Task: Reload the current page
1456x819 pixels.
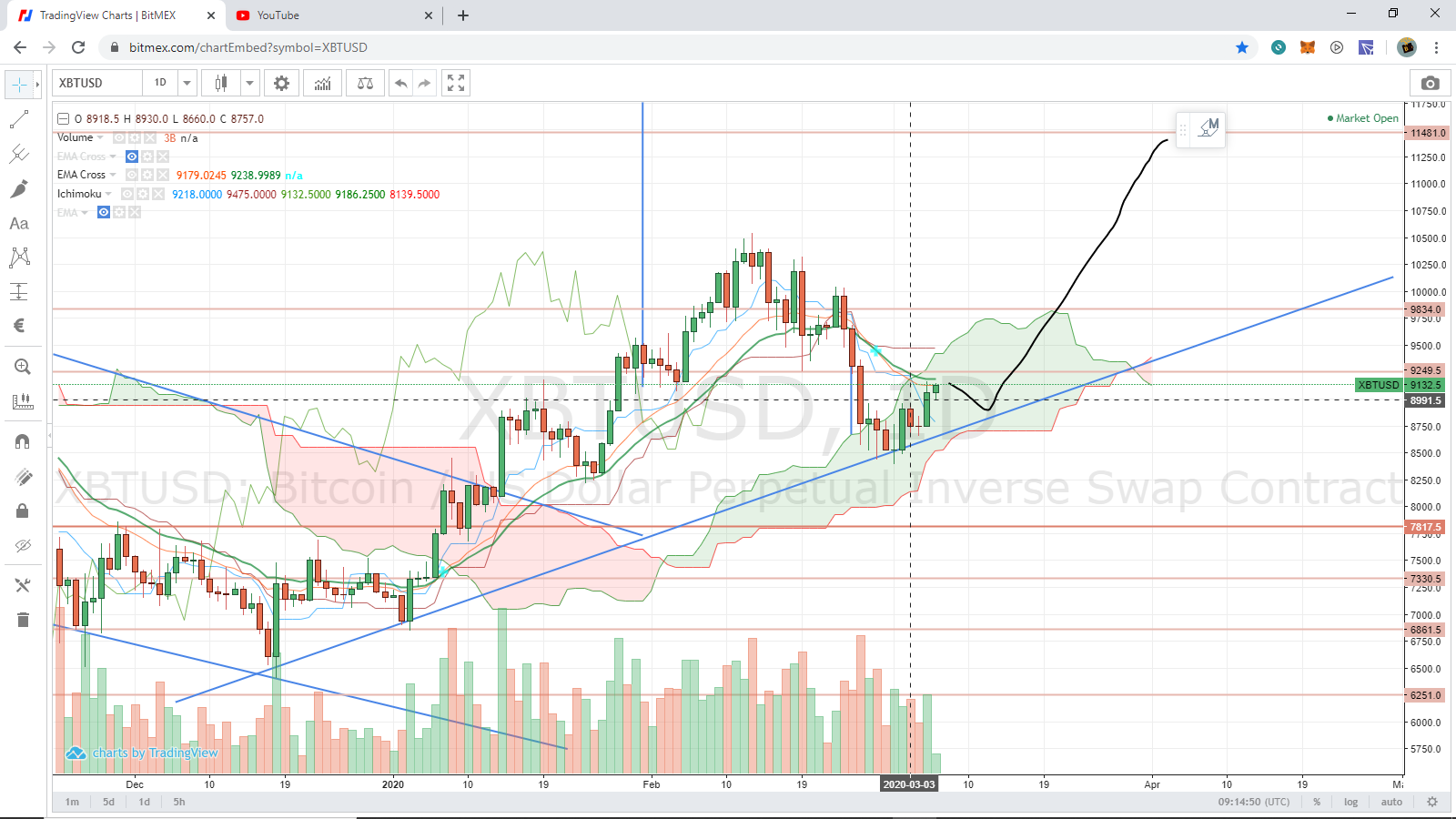Action: click(78, 47)
